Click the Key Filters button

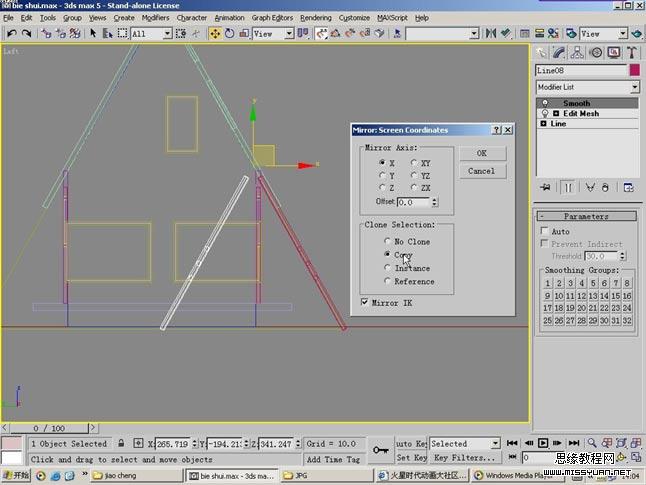464,457
